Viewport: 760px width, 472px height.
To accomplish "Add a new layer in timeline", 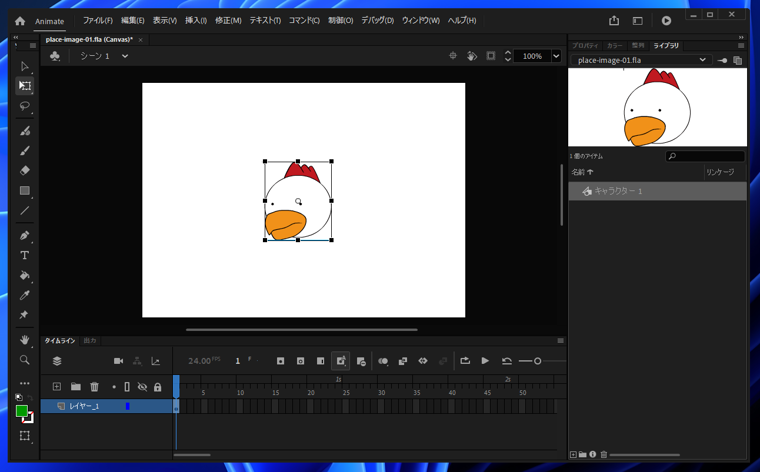I will [57, 387].
